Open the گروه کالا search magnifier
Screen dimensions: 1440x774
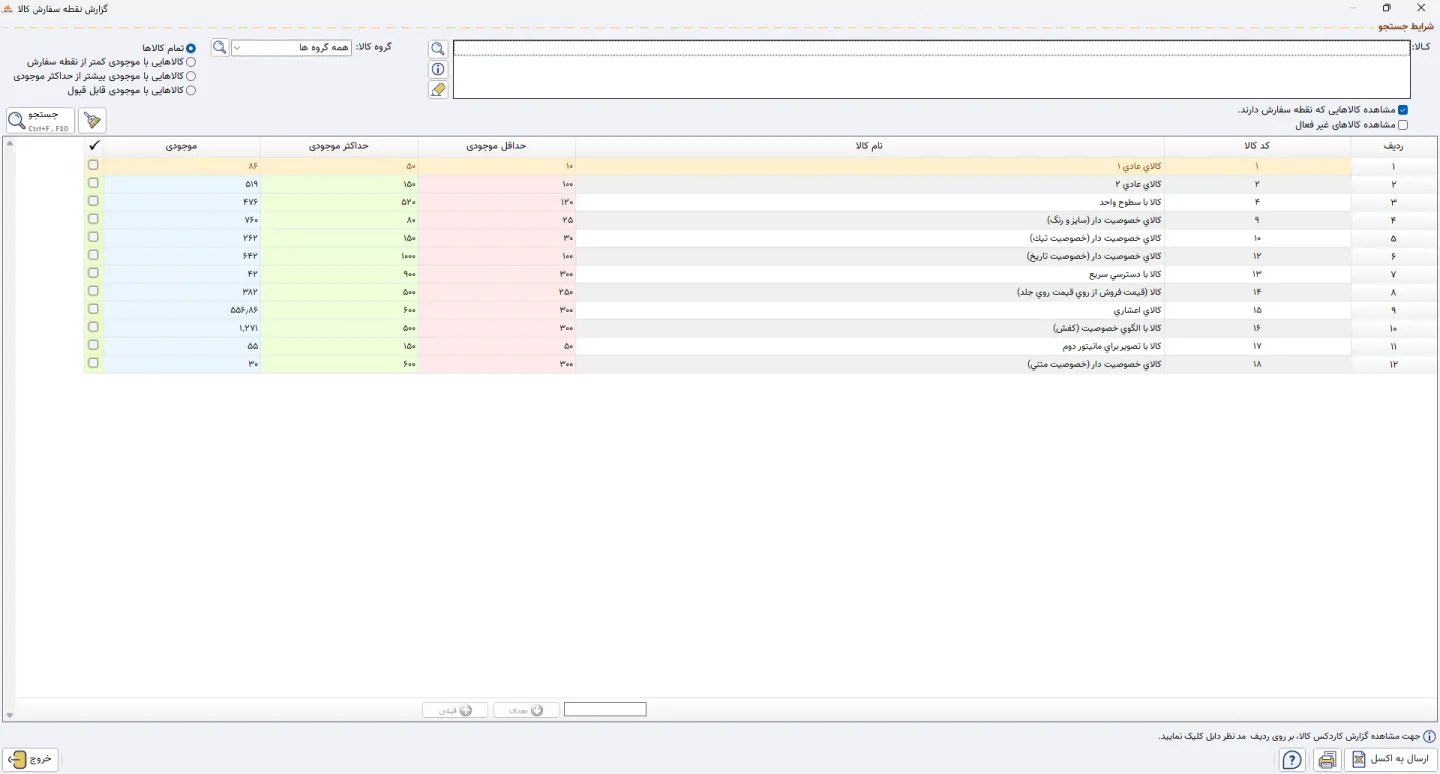(x=220, y=47)
